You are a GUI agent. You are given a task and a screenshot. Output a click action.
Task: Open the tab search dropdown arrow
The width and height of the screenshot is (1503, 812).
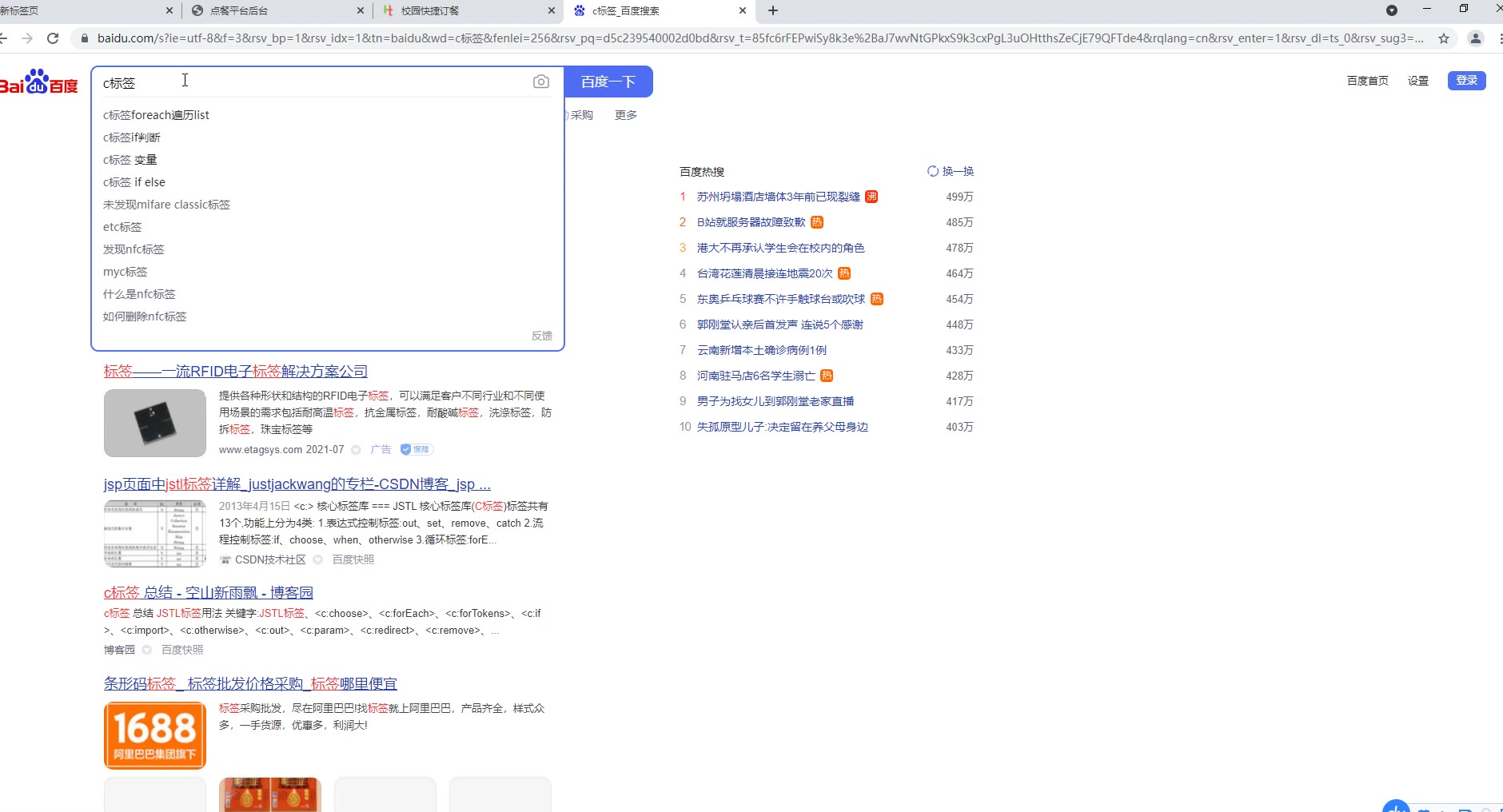[1392, 10]
